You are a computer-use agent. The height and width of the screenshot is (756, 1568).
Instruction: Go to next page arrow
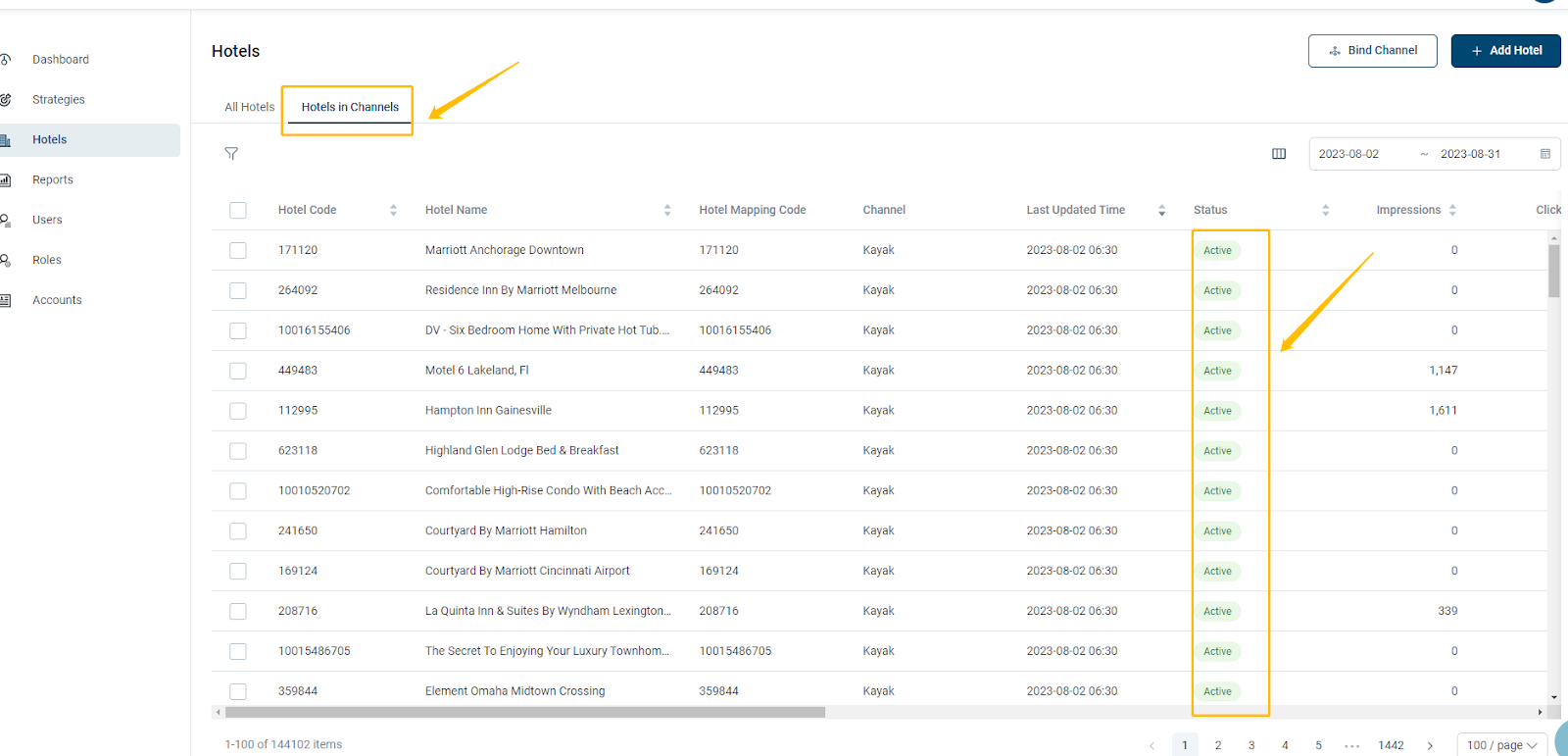pyautogui.click(x=1430, y=746)
